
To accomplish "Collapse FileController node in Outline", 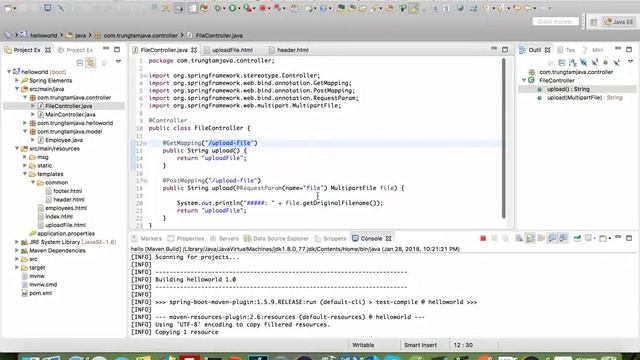I will 524,80.
